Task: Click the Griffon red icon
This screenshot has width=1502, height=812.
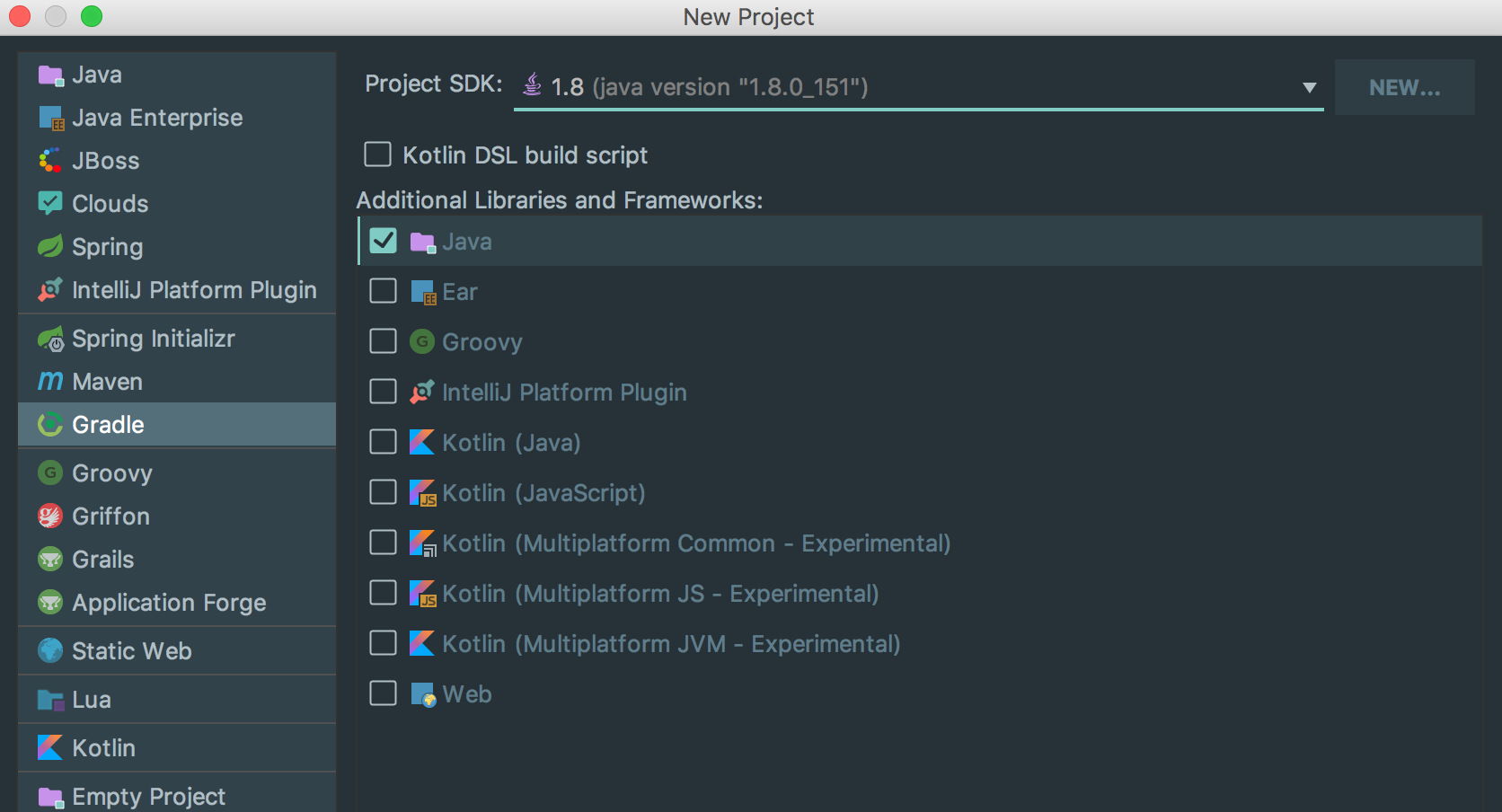Action: [50, 516]
